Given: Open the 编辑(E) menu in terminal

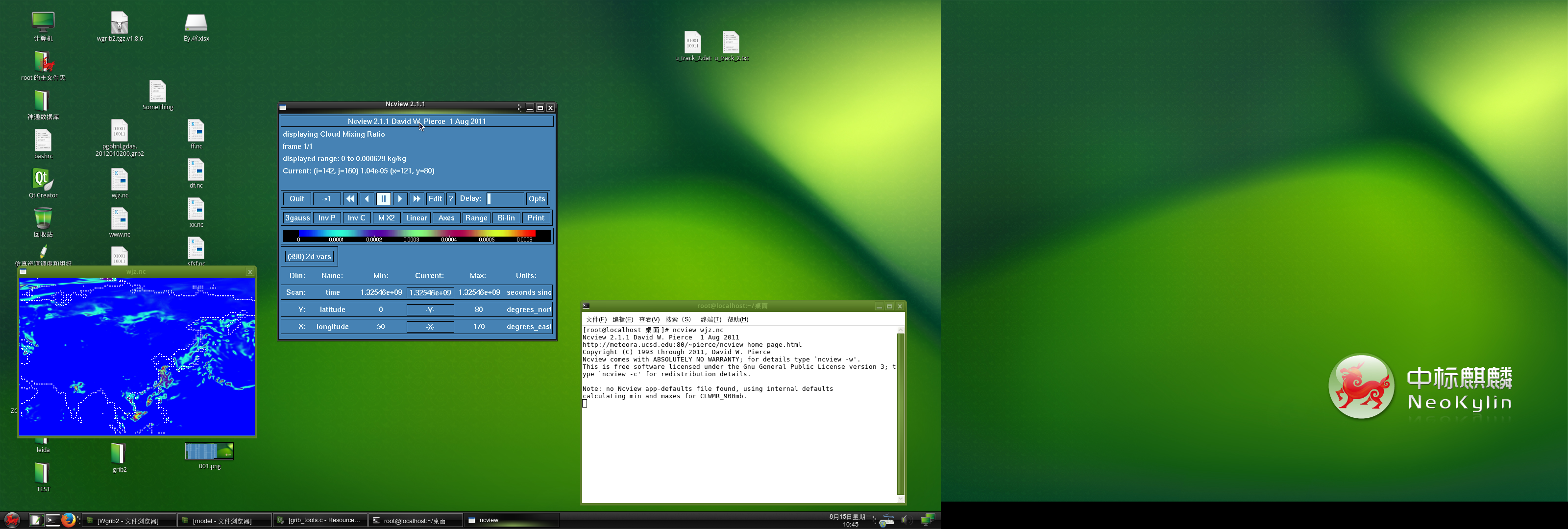Looking at the screenshot, I should point(623,319).
